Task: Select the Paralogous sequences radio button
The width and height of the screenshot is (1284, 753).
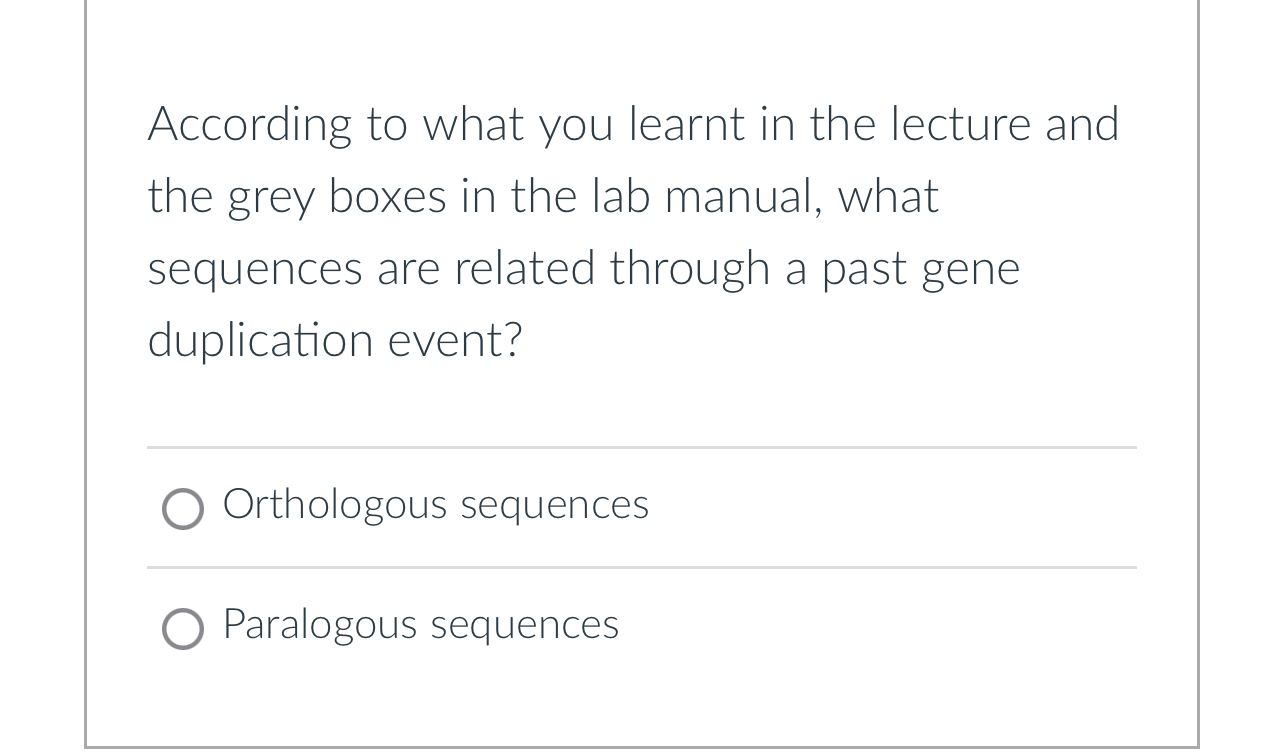Action: click(183, 629)
